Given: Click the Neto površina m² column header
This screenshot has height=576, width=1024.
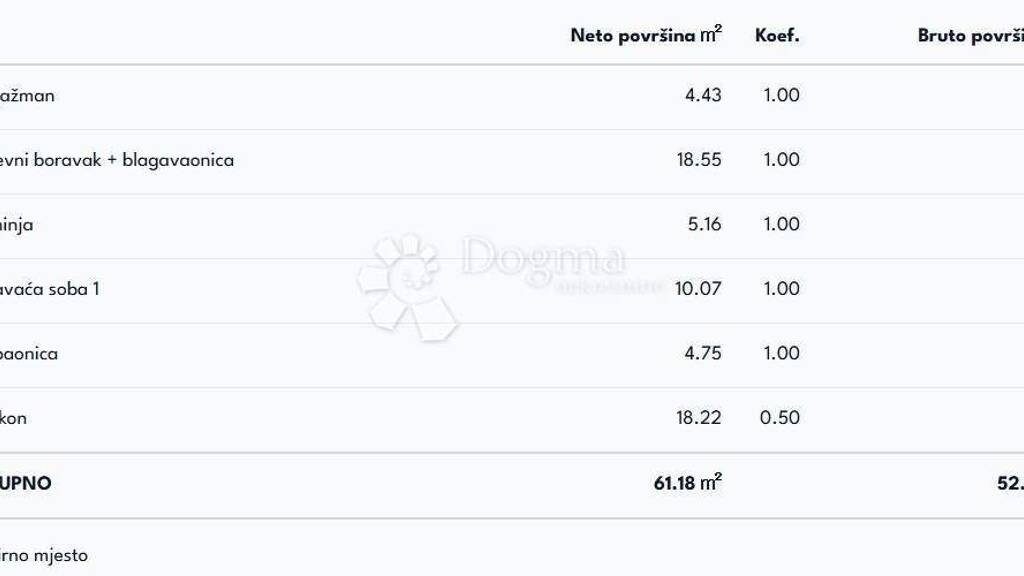Looking at the screenshot, I should coord(646,36).
